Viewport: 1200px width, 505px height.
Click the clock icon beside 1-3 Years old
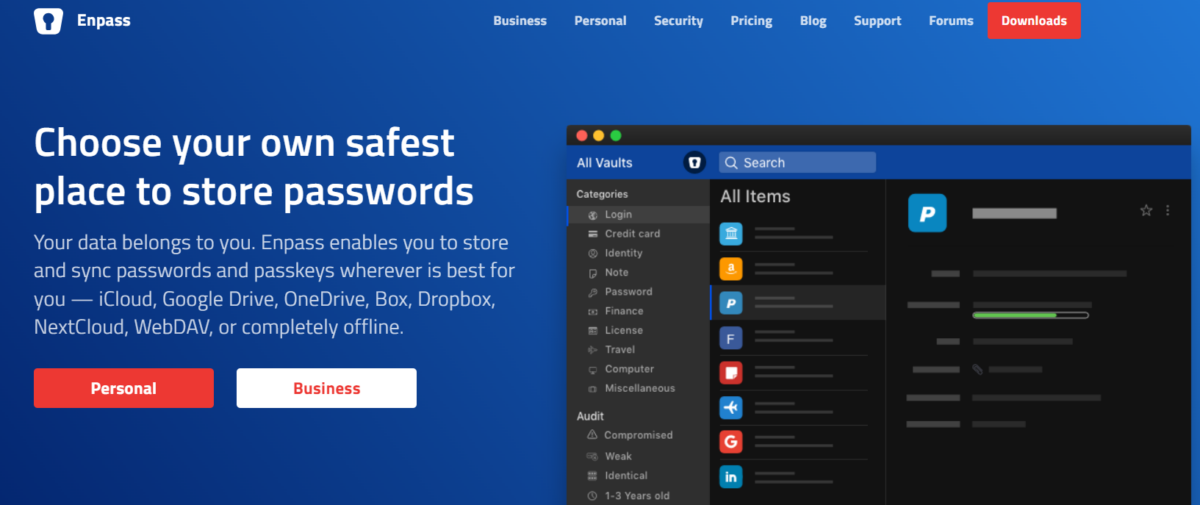click(x=593, y=496)
